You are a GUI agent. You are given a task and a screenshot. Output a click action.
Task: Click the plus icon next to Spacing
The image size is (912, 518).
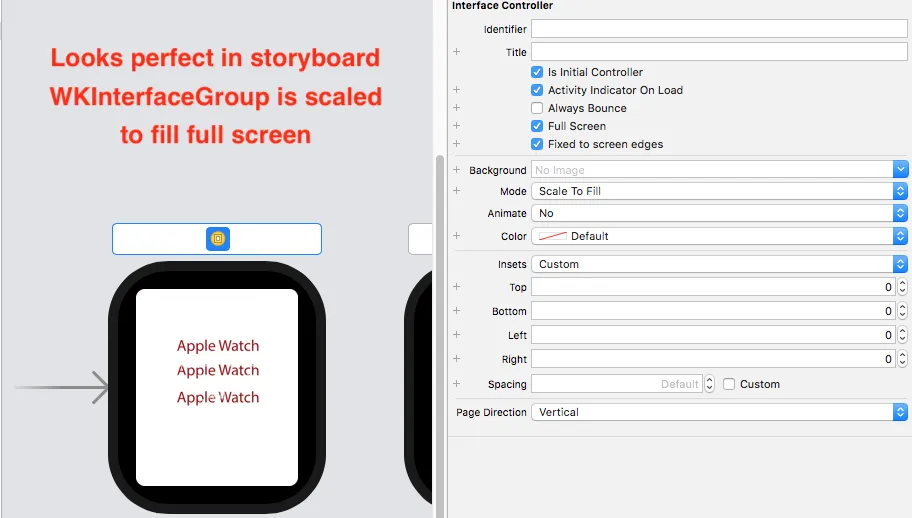457,384
